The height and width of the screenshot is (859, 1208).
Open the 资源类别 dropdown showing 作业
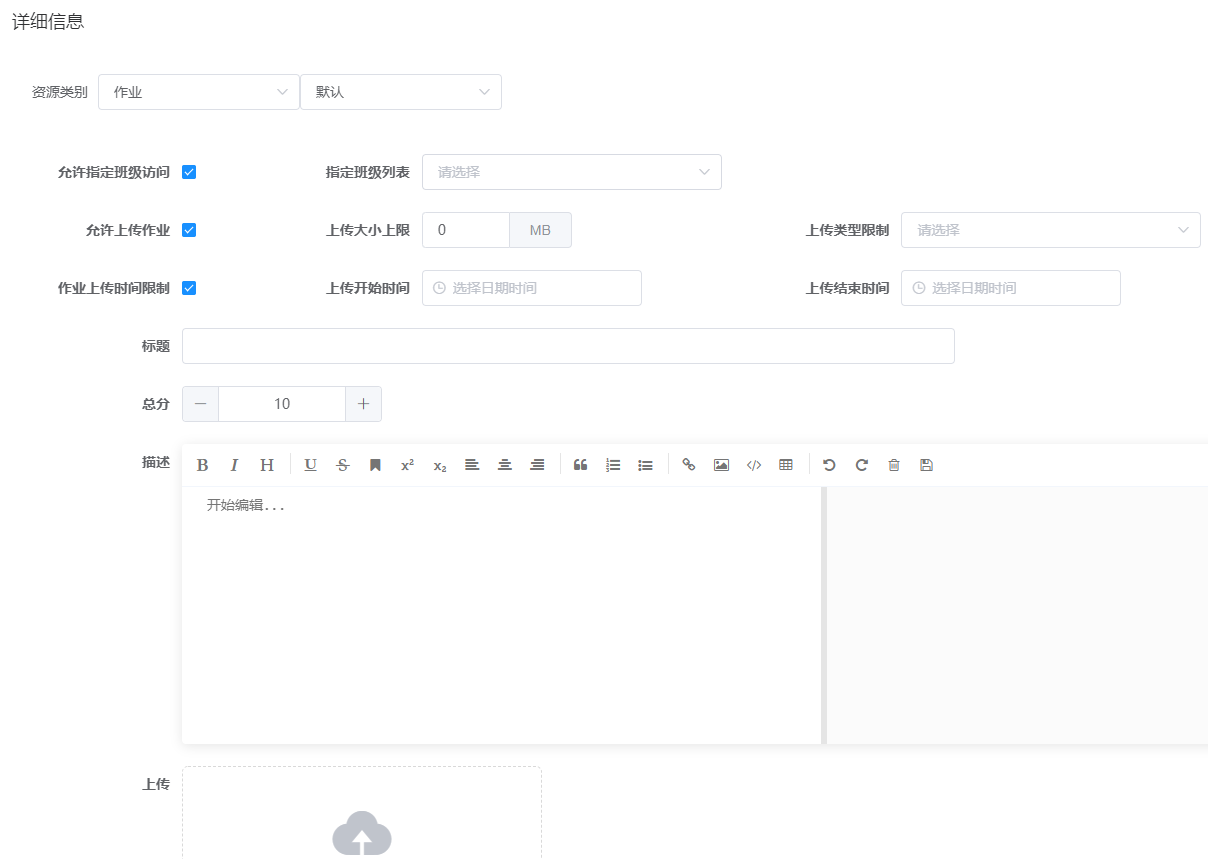(198, 92)
